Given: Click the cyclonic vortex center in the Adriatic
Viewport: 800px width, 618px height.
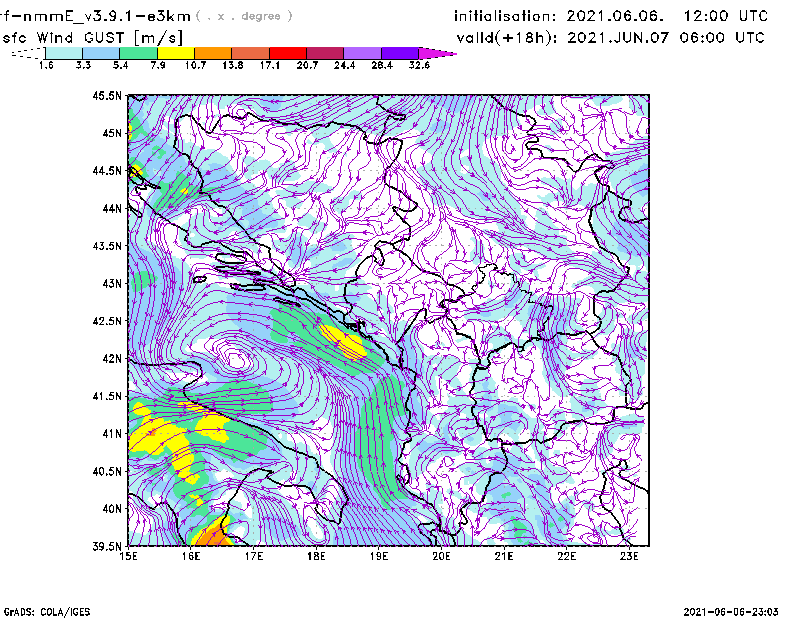Looking at the screenshot, I should (236, 359).
